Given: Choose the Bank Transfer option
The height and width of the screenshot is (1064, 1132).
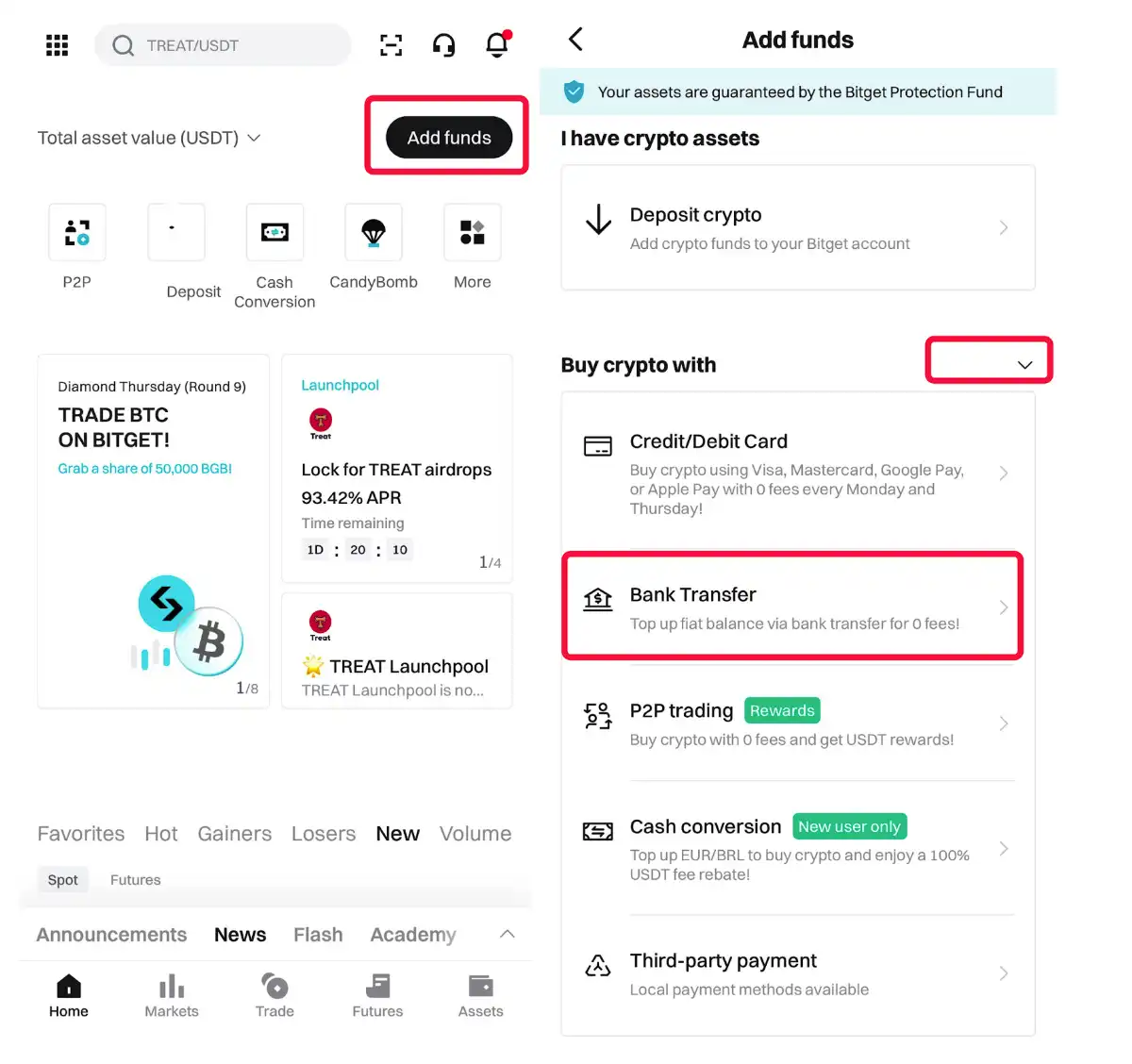Looking at the screenshot, I should 792,607.
